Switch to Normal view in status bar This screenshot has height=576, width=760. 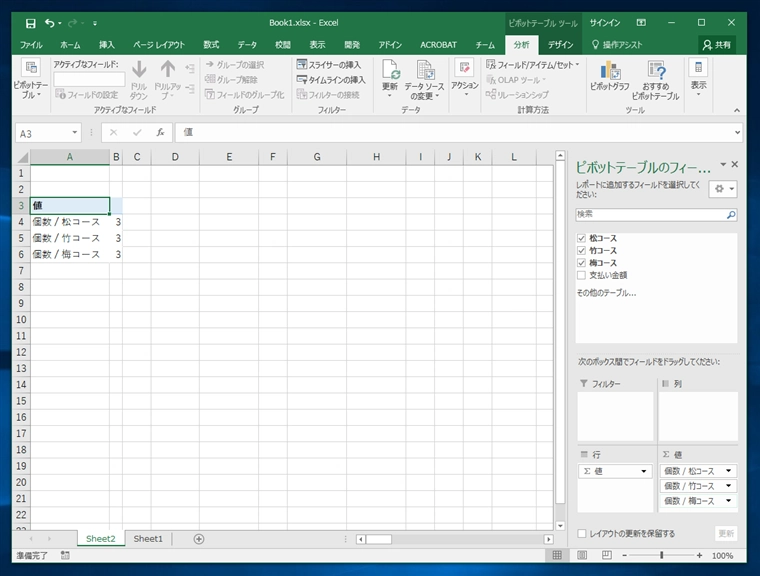click(x=557, y=556)
